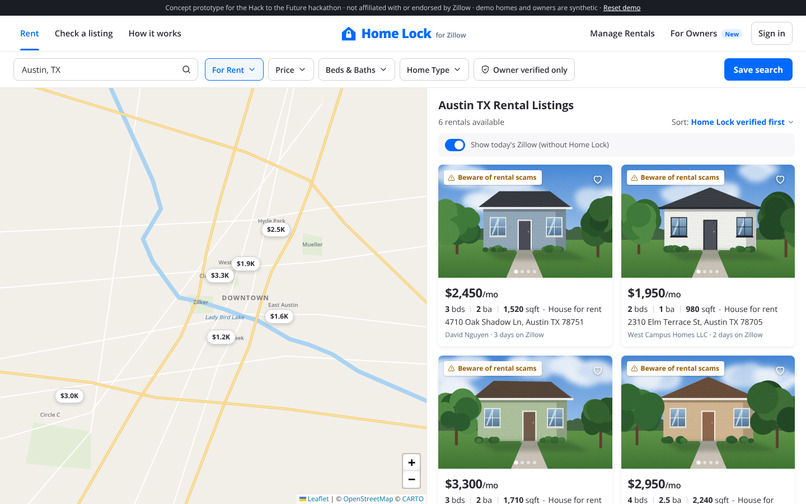Open the Check a listing tab
Viewport: 806px width, 504px height.
(84, 33)
